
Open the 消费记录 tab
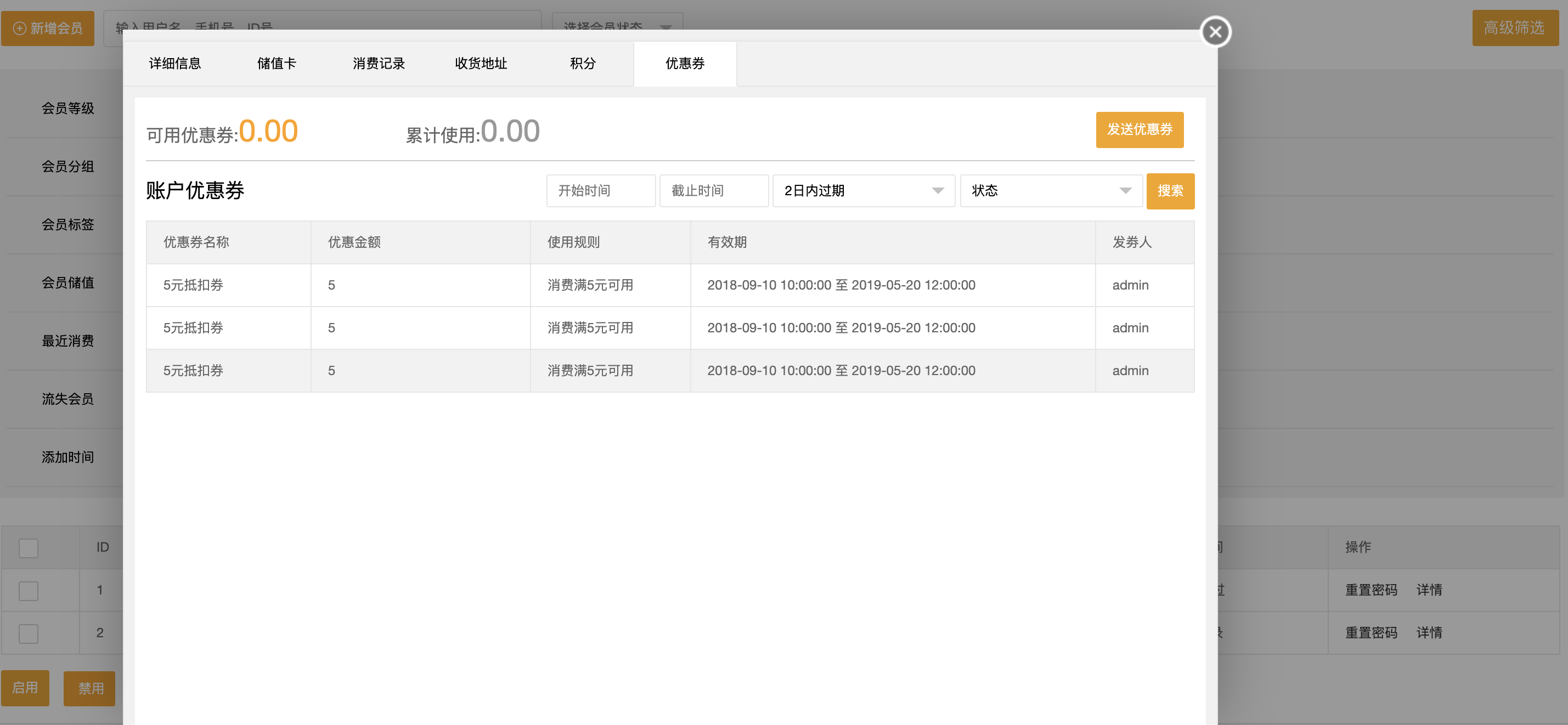(x=379, y=63)
